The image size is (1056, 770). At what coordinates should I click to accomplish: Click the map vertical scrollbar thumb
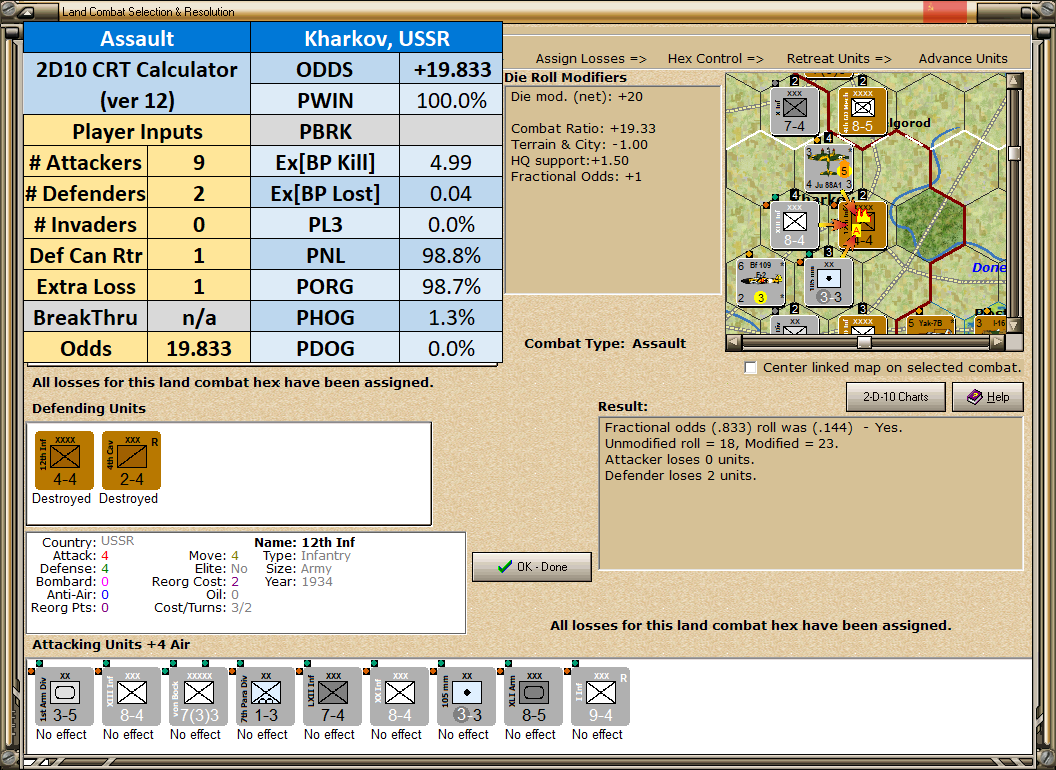[x=1014, y=153]
